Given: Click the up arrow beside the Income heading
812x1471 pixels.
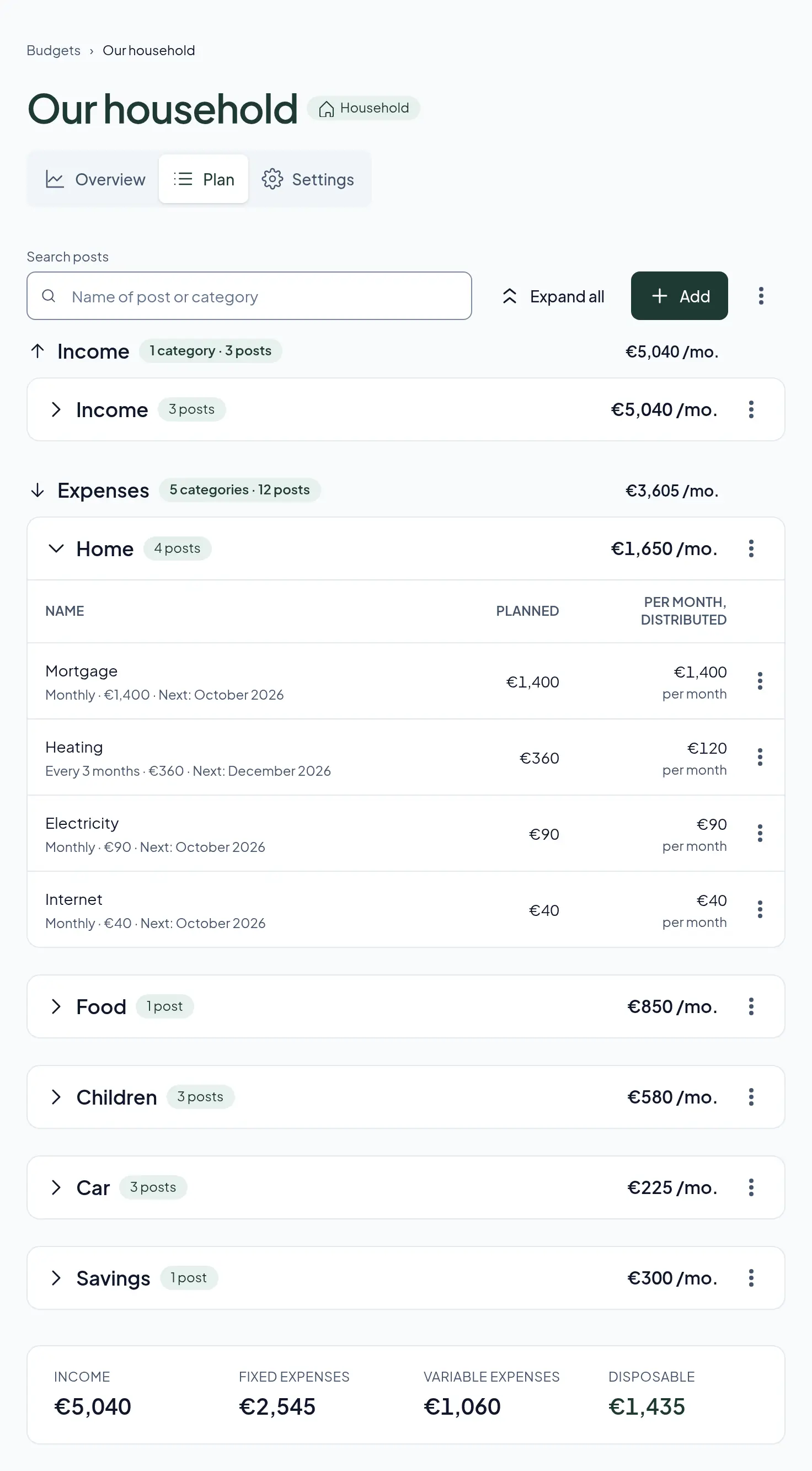Looking at the screenshot, I should (38, 351).
